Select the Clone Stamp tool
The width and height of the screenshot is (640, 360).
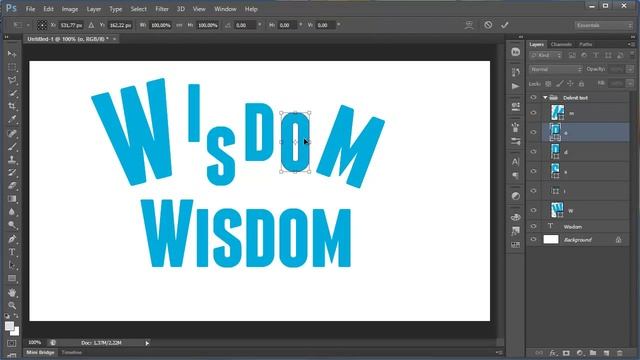tap(12, 160)
